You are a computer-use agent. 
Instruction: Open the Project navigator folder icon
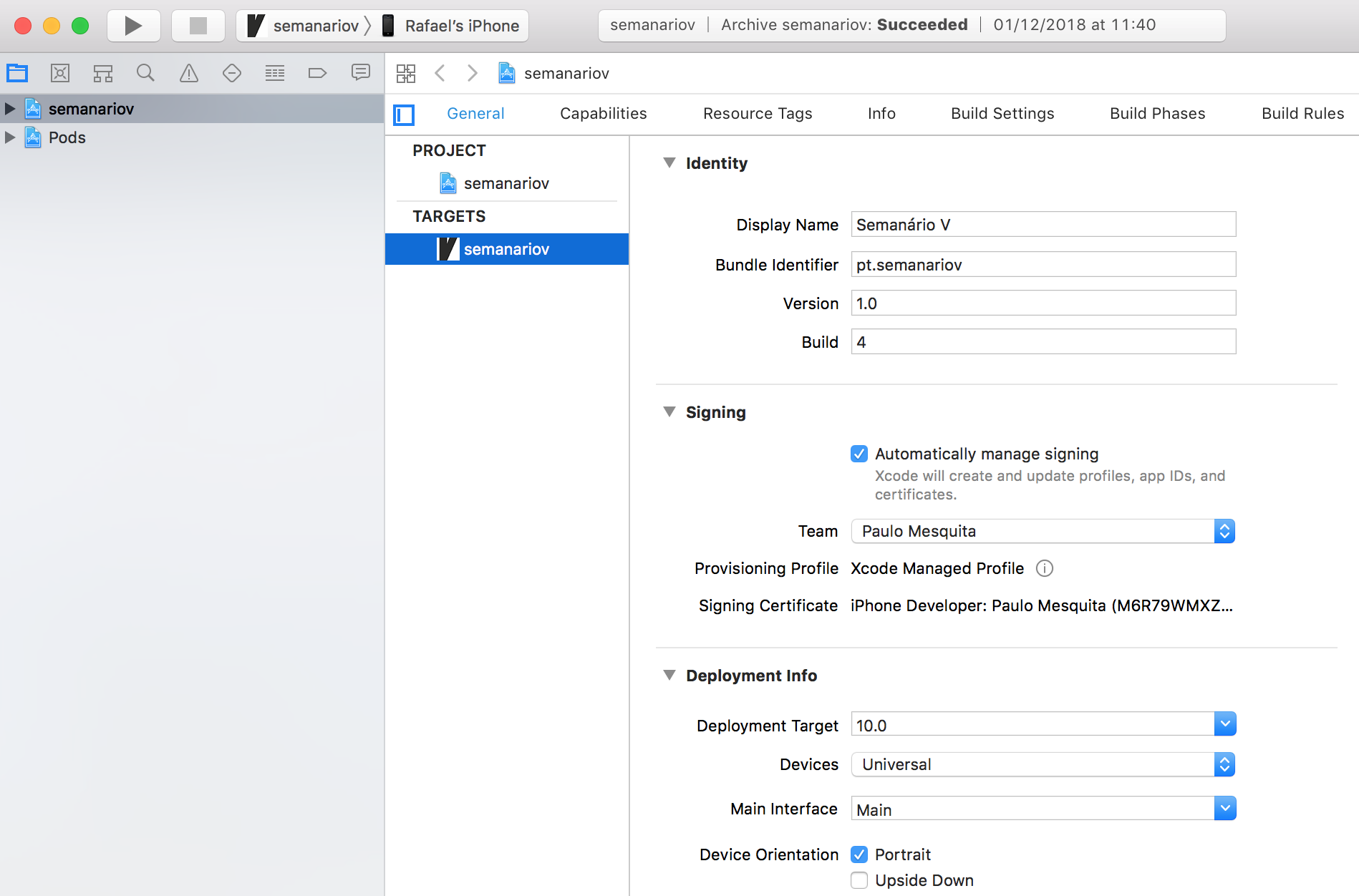(x=17, y=73)
